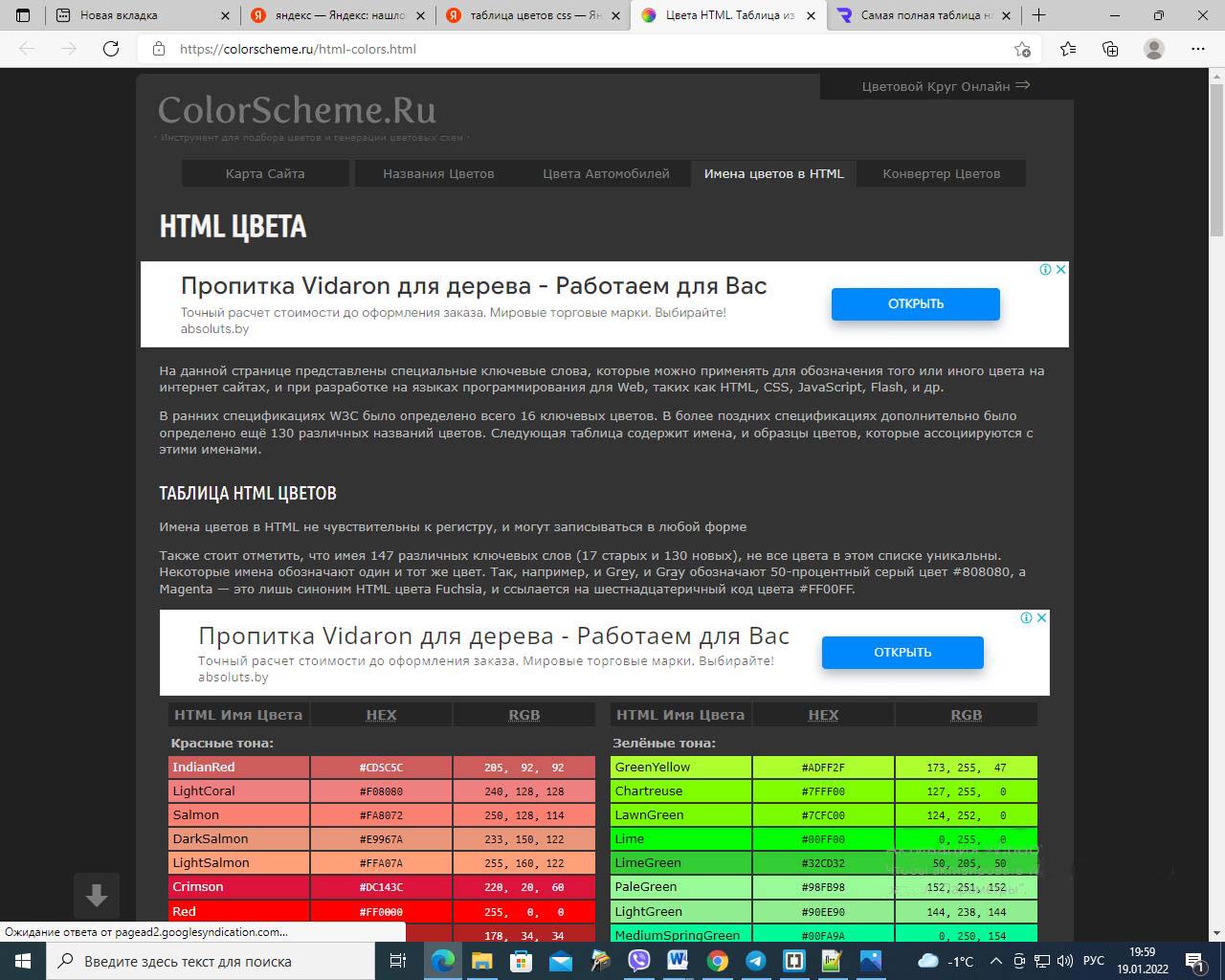1225x980 pixels.
Task: Open Edge settings and more menu
Action: click(x=1198, y=49)
